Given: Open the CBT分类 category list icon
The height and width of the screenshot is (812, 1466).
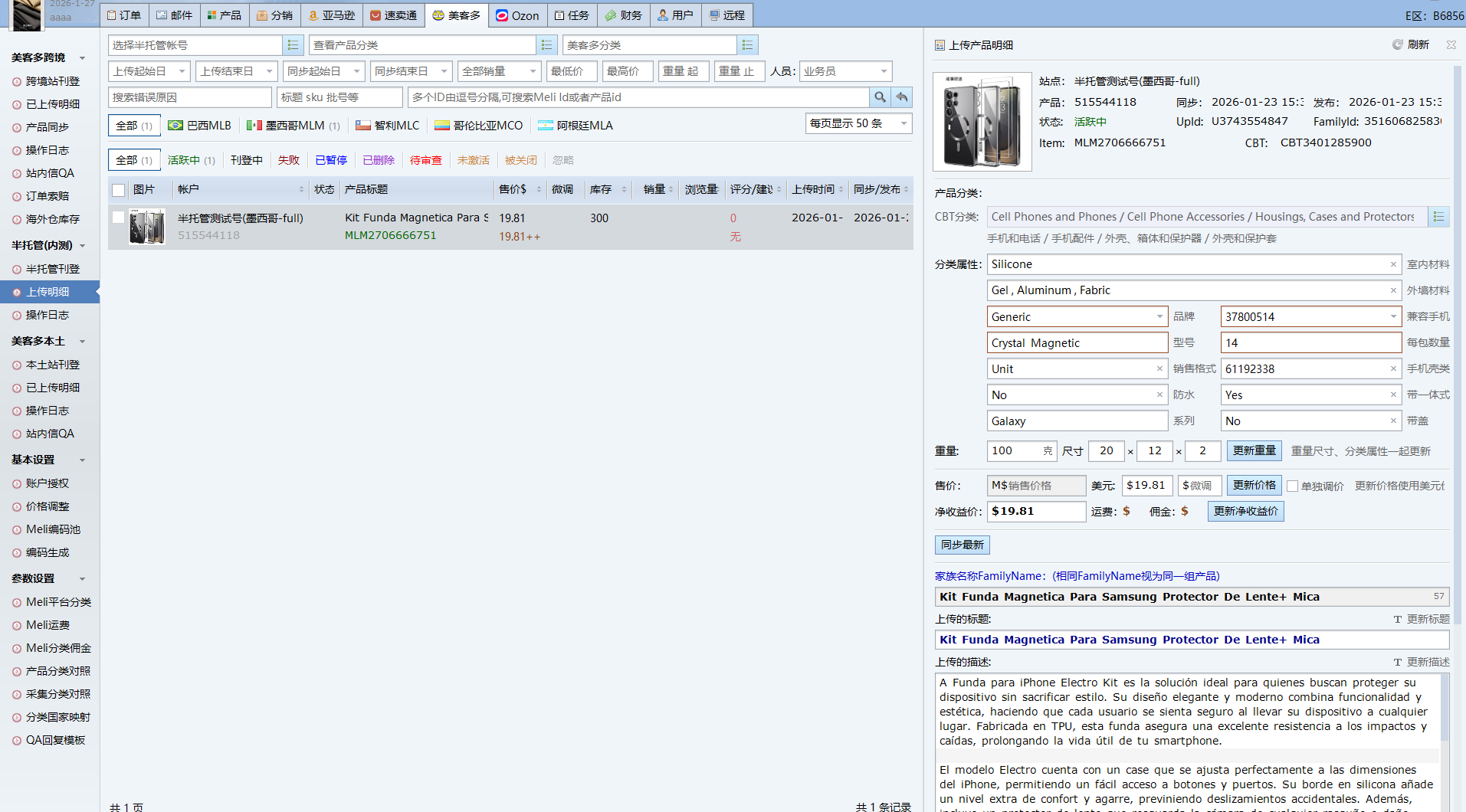Looking at the screenshot, I should (x=1438, y=217).
